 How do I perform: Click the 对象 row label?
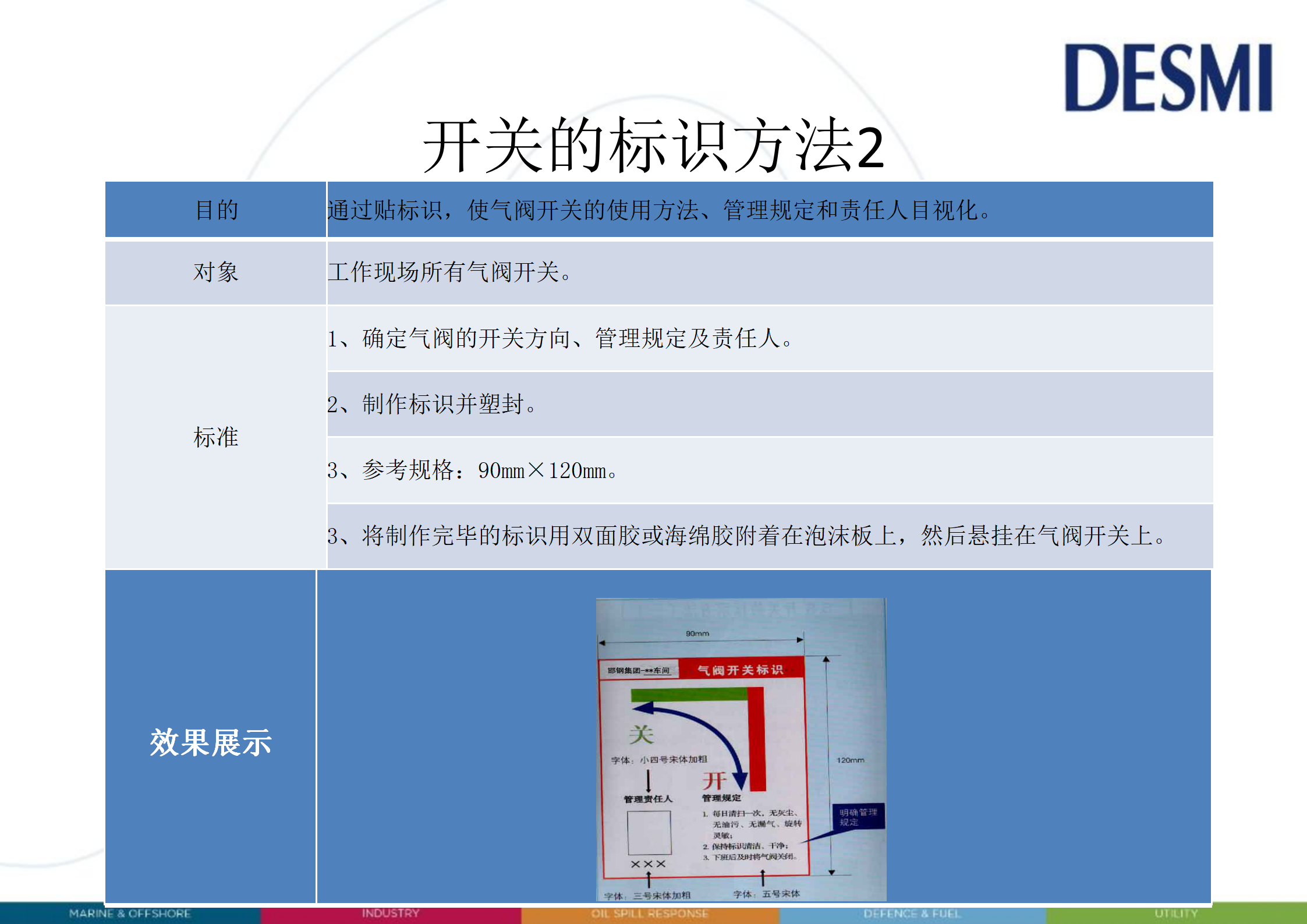pos(215,272)
